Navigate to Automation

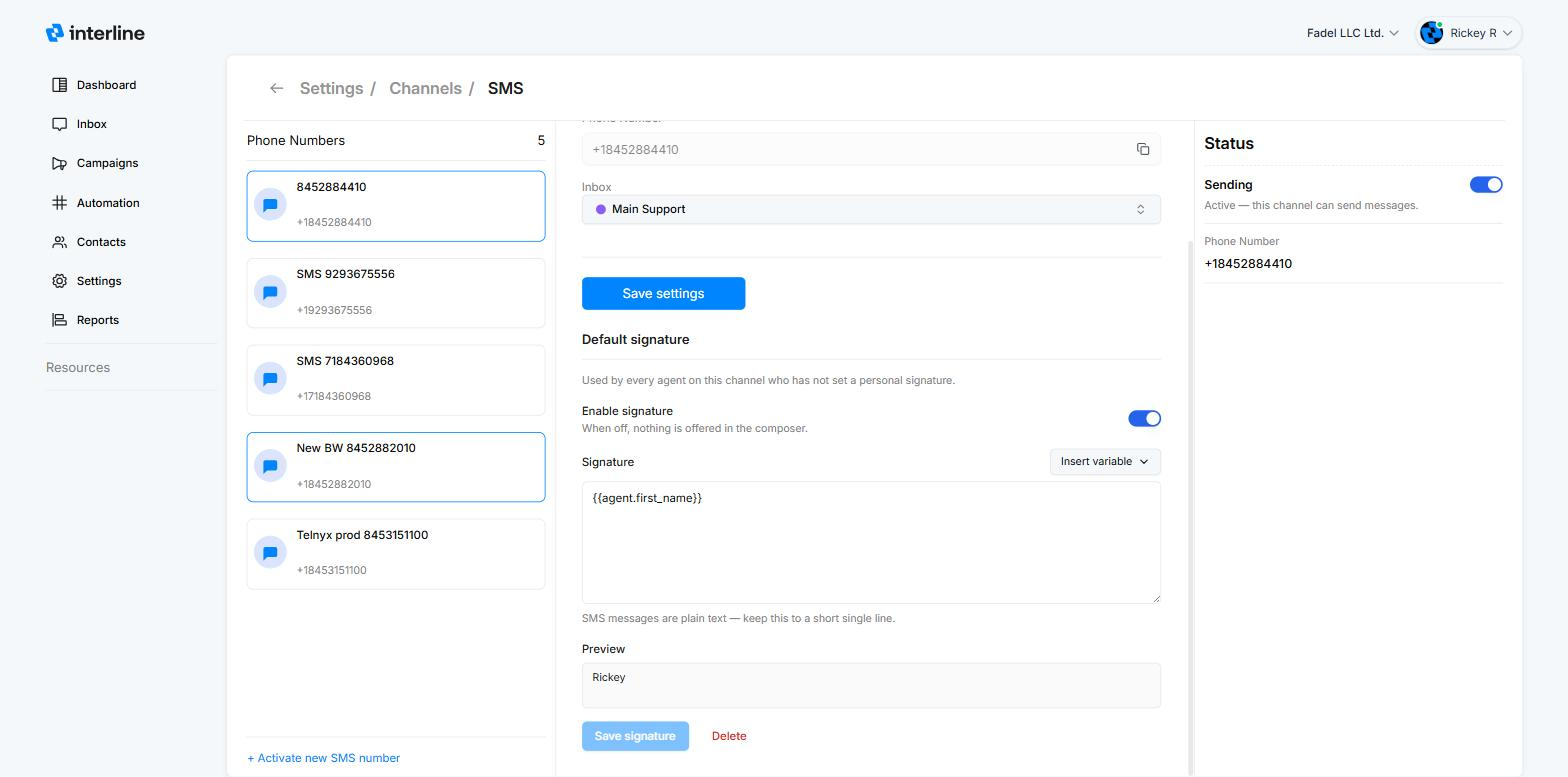96,203
